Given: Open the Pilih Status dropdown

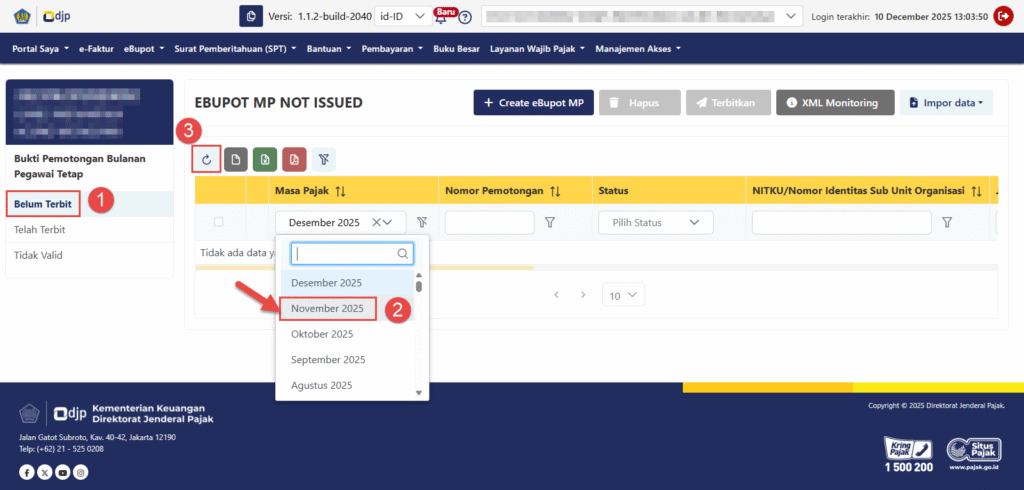Looking at the screenshot, I should point(655,223).
